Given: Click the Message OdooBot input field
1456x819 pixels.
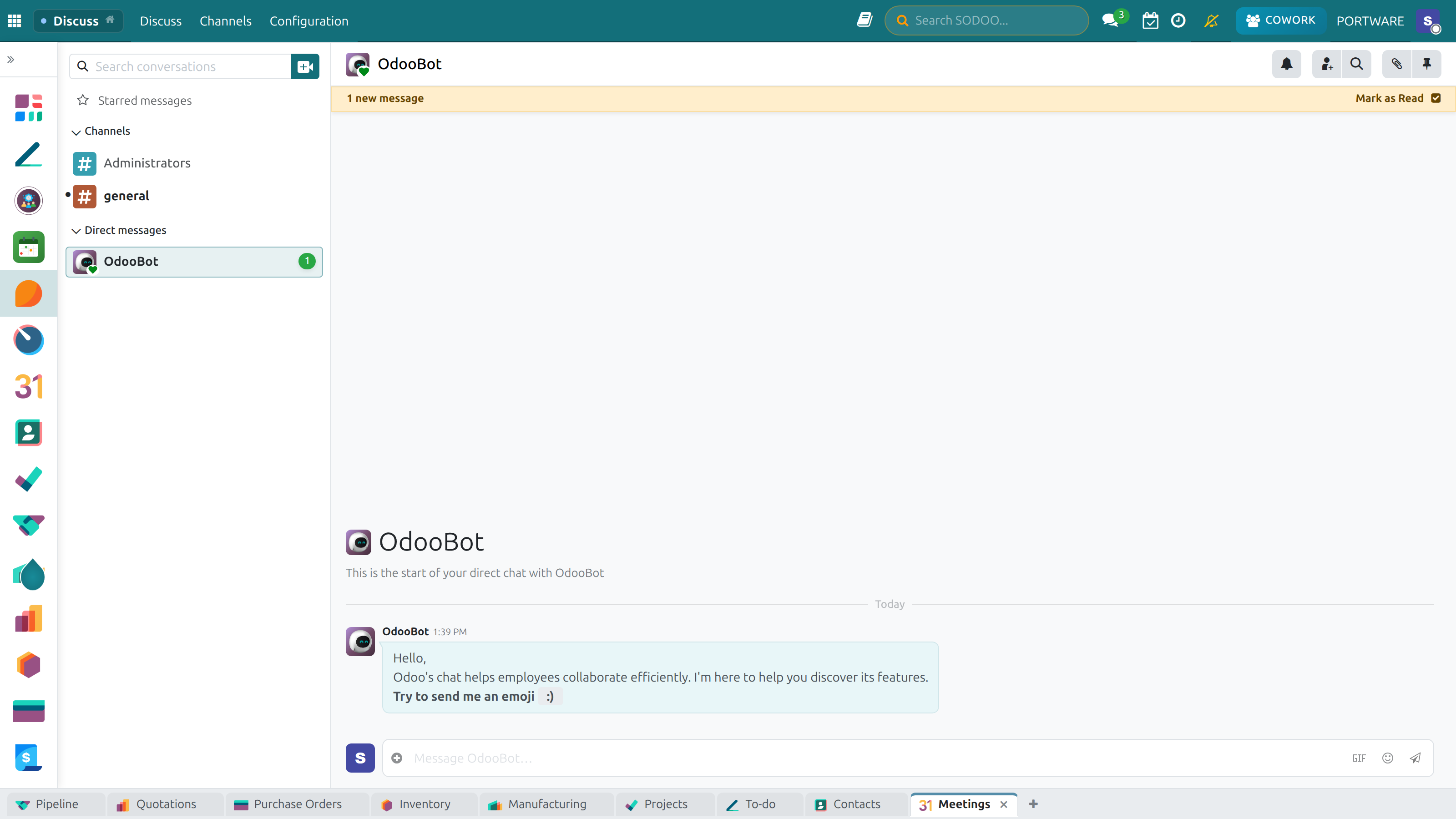Looking at the screenshot, I should click(879, 758).
